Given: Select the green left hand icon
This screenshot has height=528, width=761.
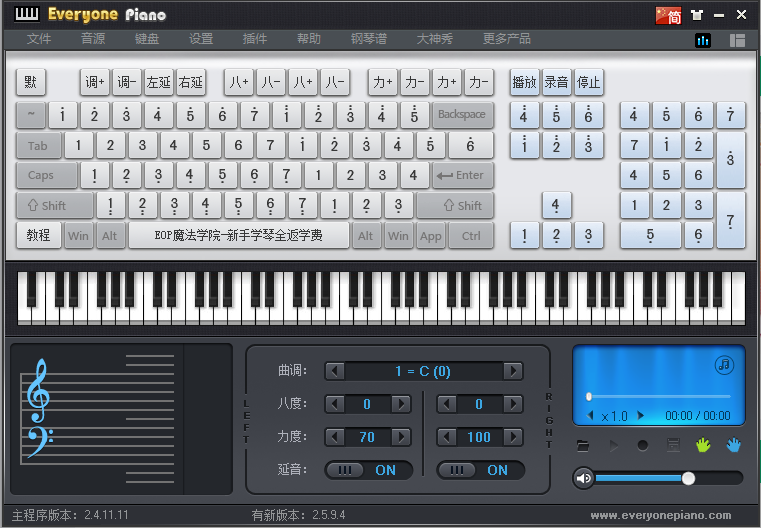Looking at the screenshot, I should pyautogui.click(x=703, y=445).
